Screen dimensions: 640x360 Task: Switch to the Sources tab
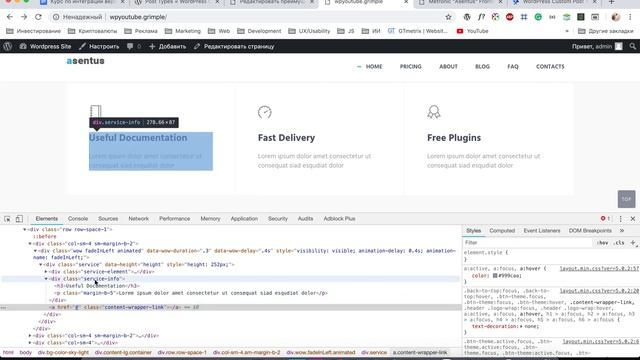pos(108,219)
